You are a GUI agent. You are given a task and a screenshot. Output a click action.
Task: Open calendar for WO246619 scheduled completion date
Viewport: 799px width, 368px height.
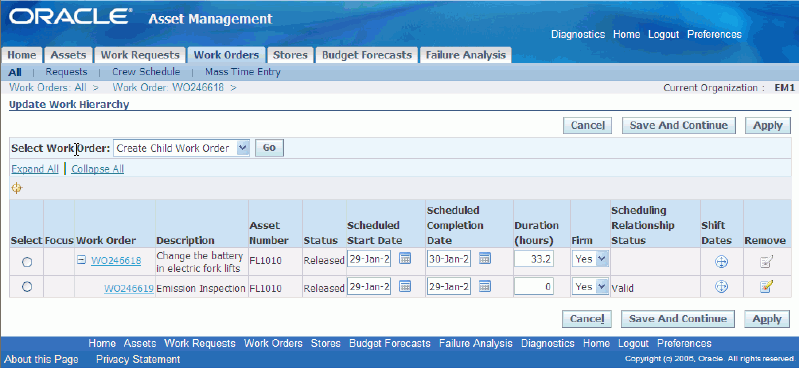click(485, 286)
